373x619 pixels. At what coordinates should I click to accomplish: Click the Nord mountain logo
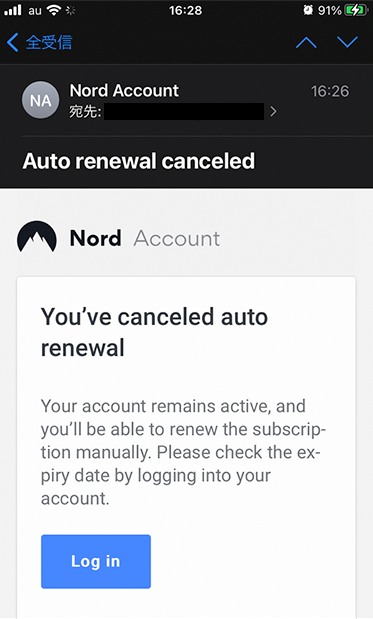coord(37,237)
